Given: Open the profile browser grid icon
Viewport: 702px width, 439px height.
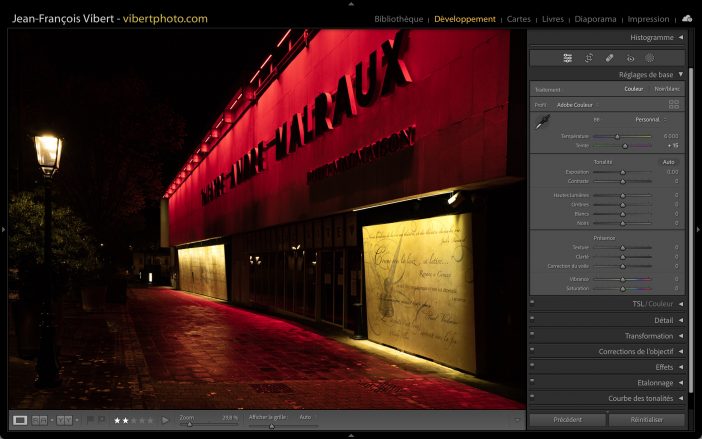Looking at the screenshot, I should 673,104.
